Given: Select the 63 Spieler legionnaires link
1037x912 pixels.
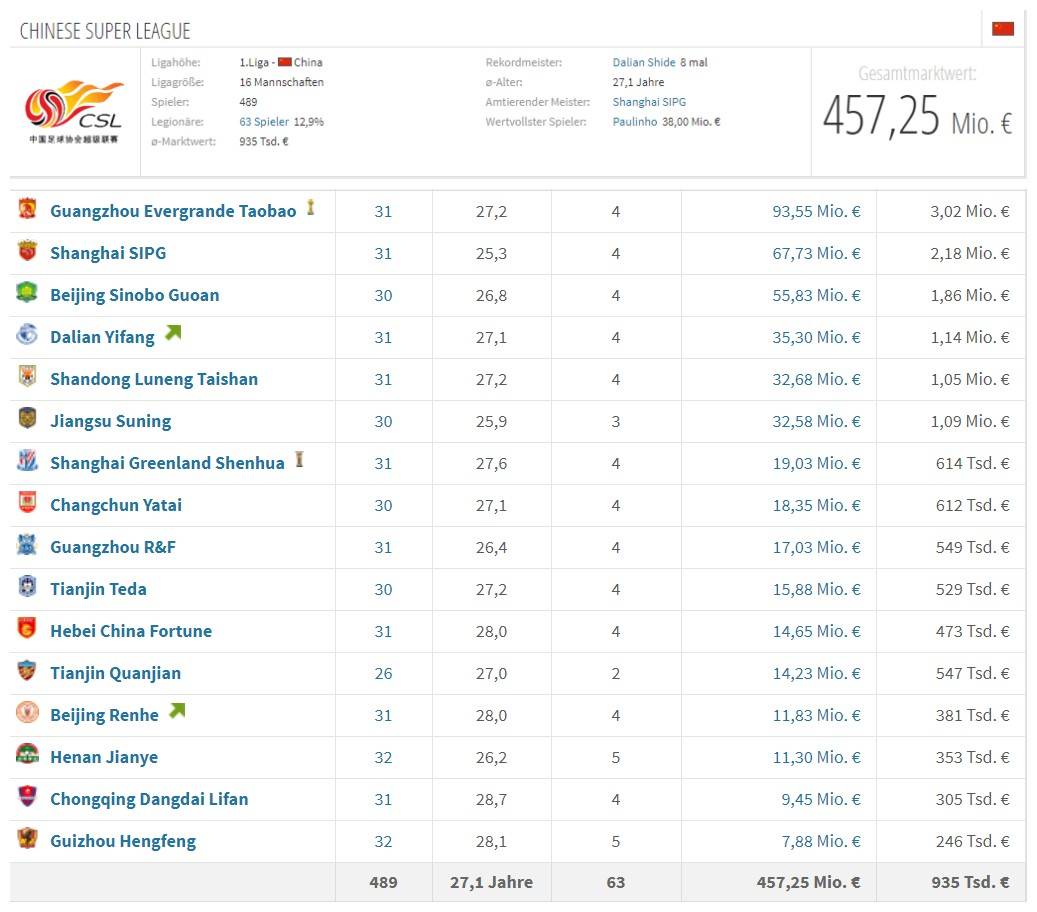Looking at the screenshot, I should pyautogui.click(x=264, y=122).
